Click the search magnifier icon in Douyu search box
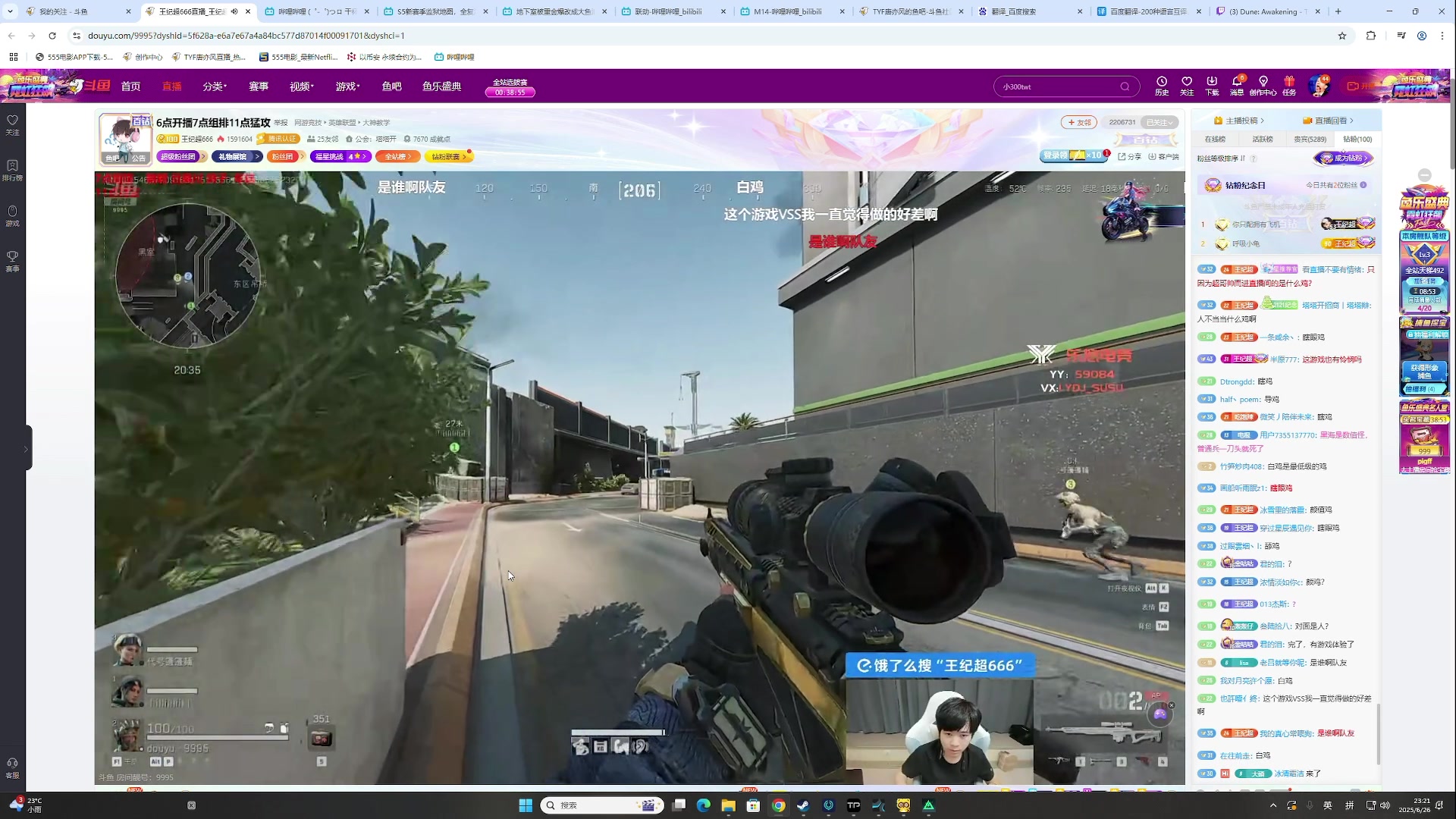 point(1125,86)
